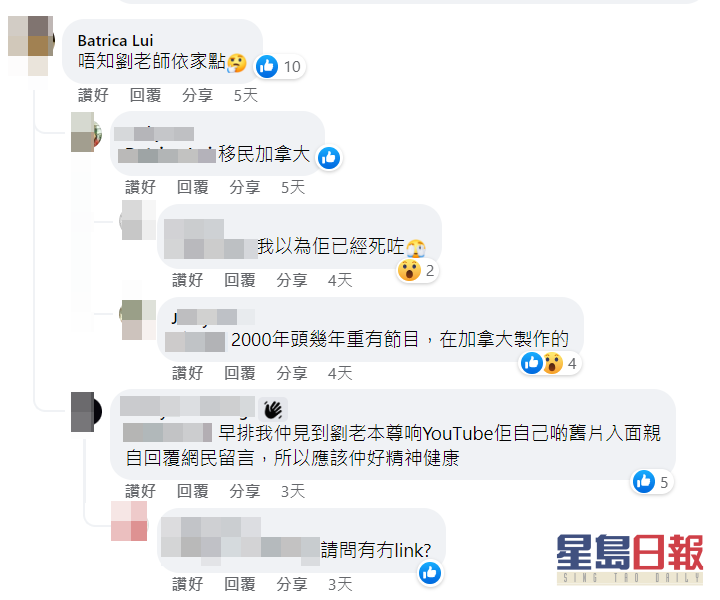Click the like reaction count on Batrica Lui's comment
Viewport: 720px width, 600px height.
280,67
